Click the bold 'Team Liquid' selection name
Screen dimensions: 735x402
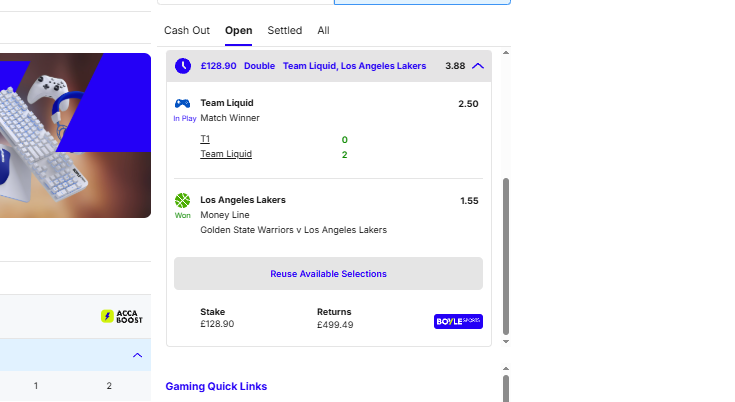point(227,103)
